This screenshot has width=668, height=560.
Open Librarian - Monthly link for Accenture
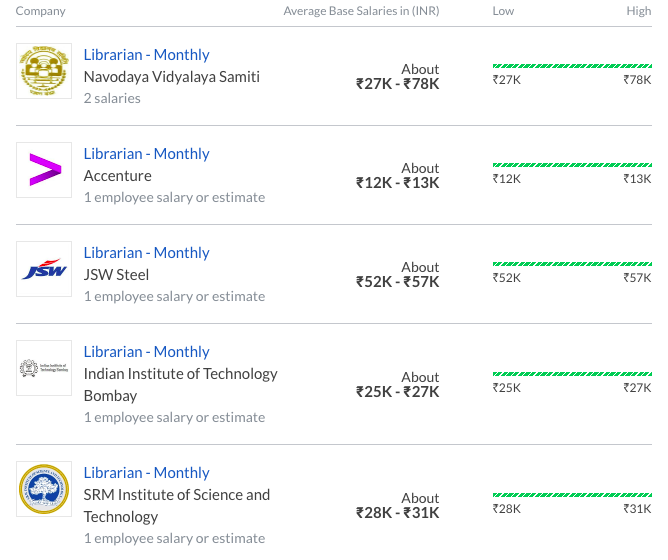coord(146,154)
